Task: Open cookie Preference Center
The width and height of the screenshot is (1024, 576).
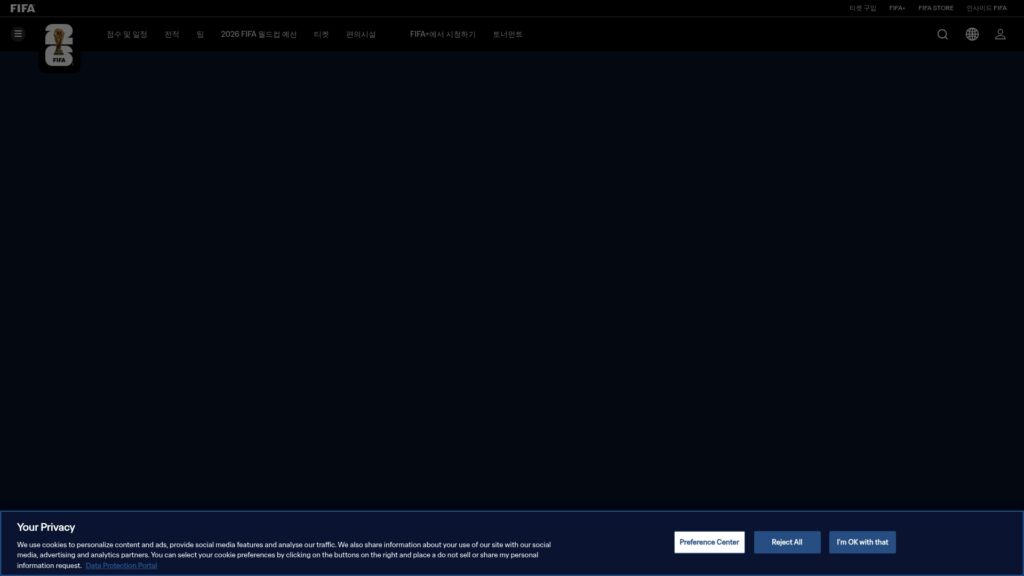Action: 709,542
